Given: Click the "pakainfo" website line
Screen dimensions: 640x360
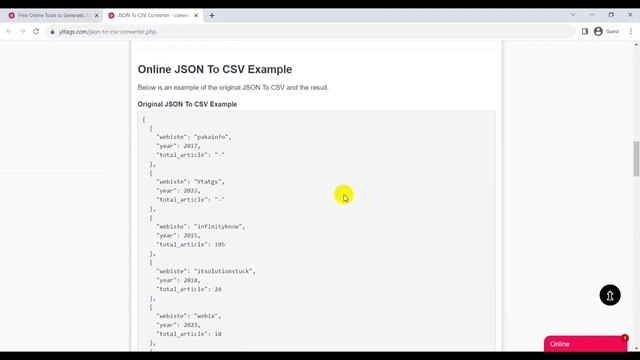Looking at the screenshot, I should (194, 137).
